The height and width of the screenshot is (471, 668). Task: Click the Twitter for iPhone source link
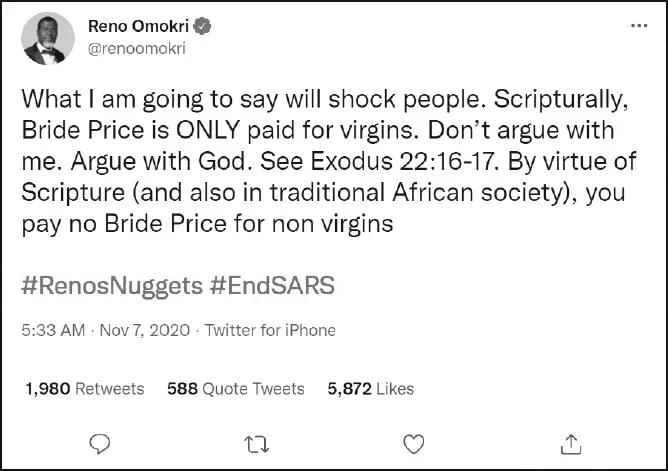point(270,330)
